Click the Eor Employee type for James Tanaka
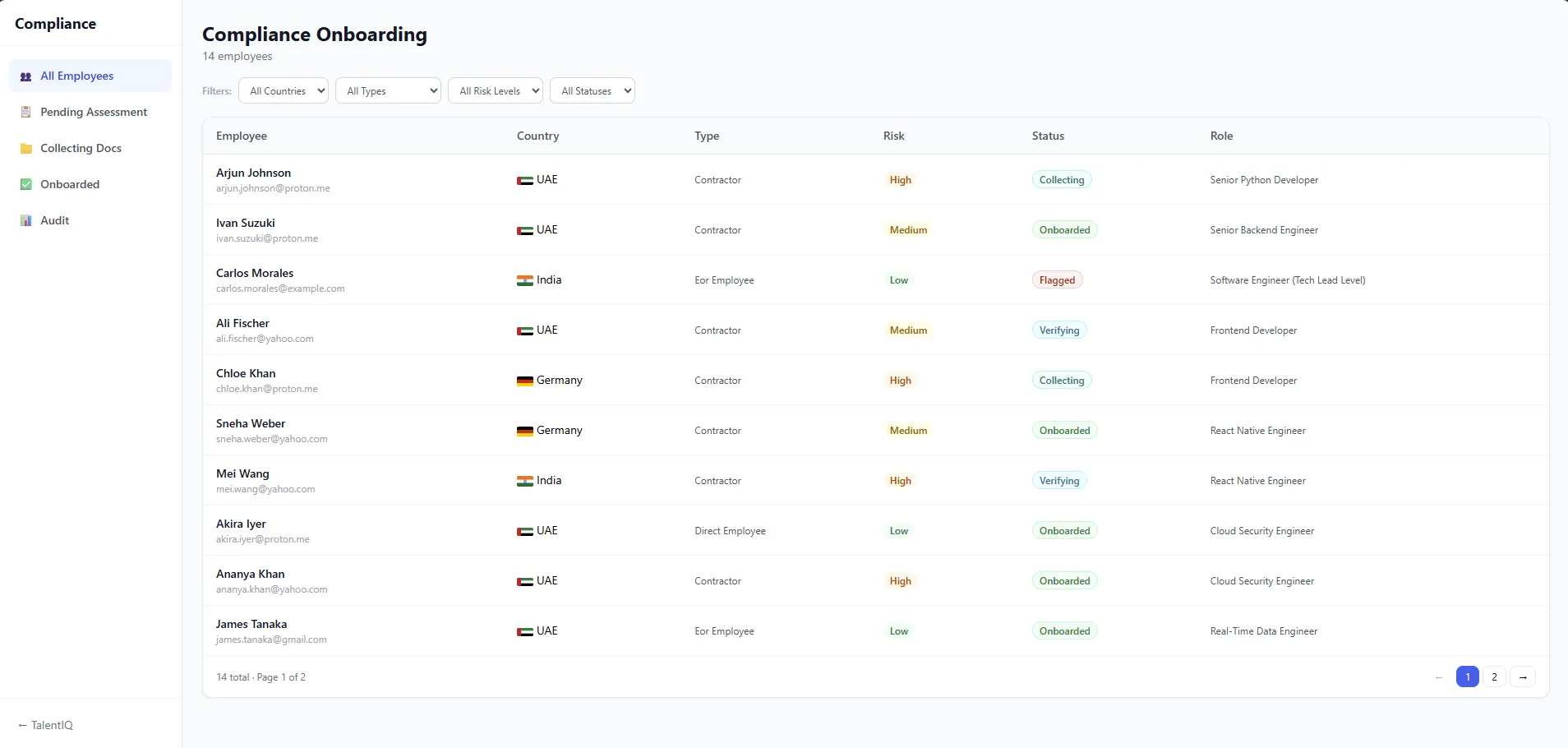Image resolution: width=1568 pixels, height=748 pixels. tap(724, 631)
